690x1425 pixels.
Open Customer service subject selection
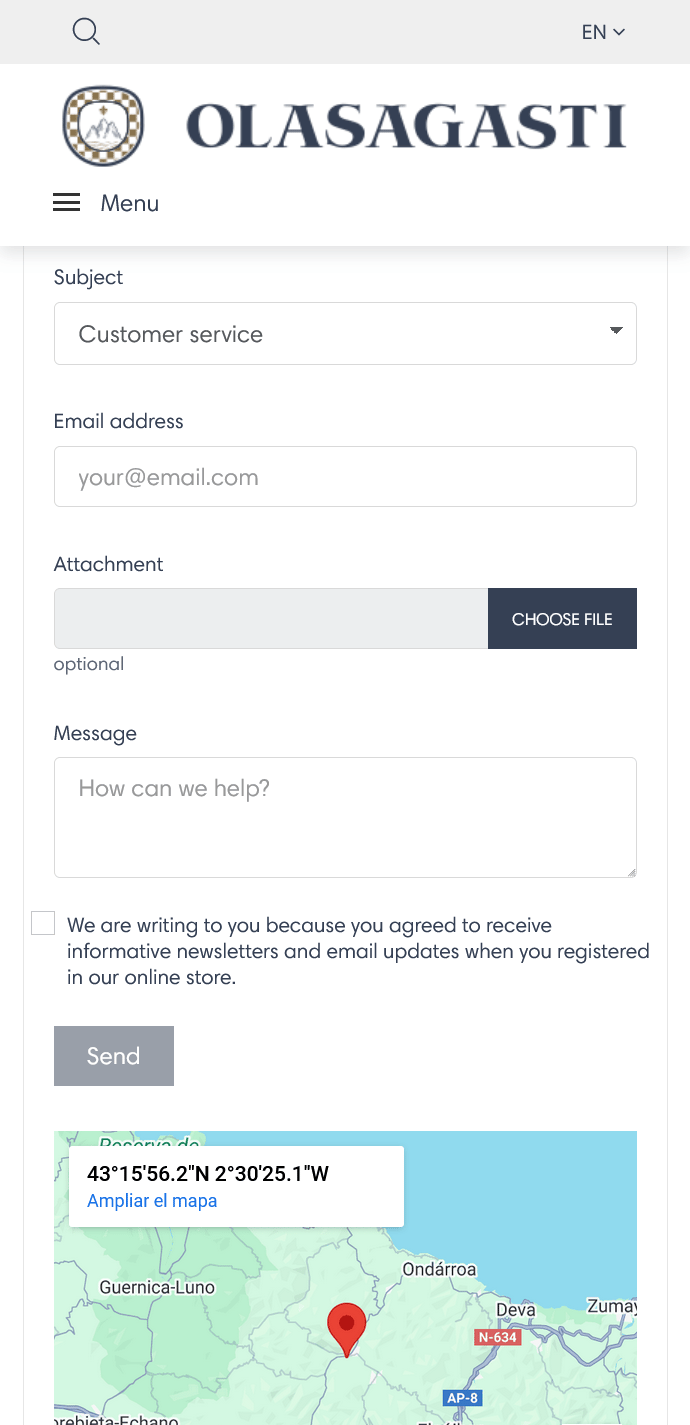pos(345,333)
